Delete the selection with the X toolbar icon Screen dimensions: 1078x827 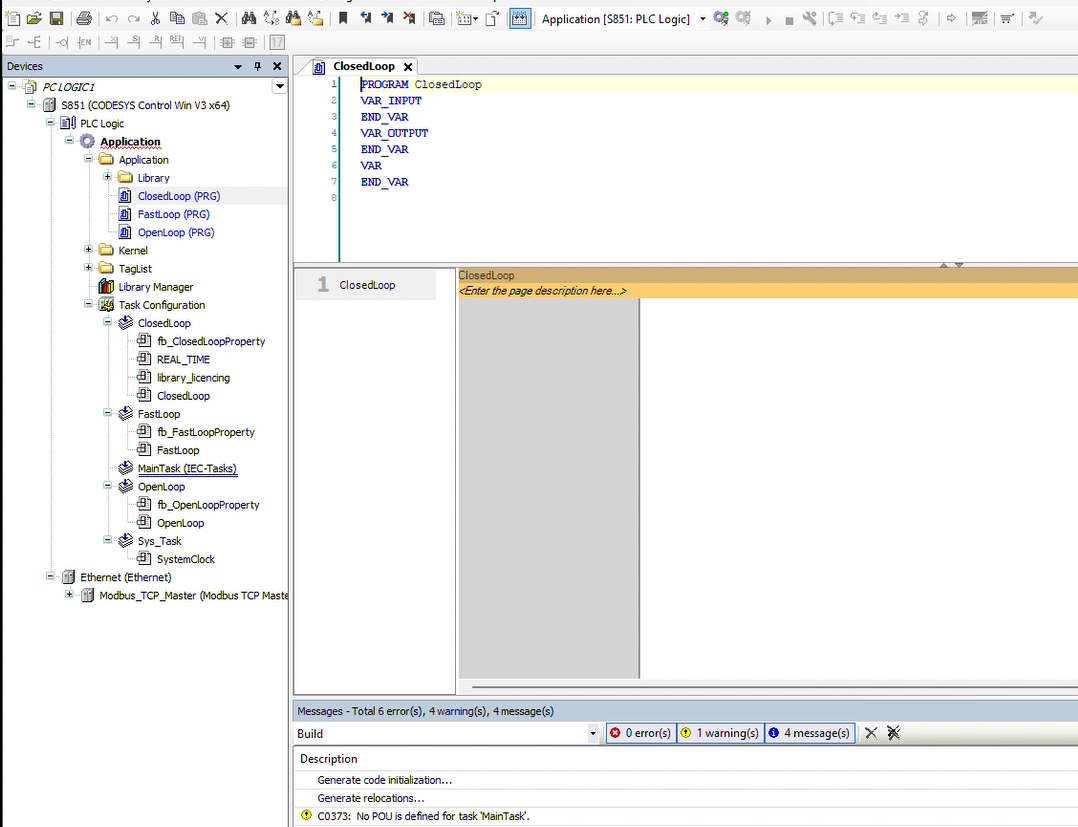pos(221,19)
